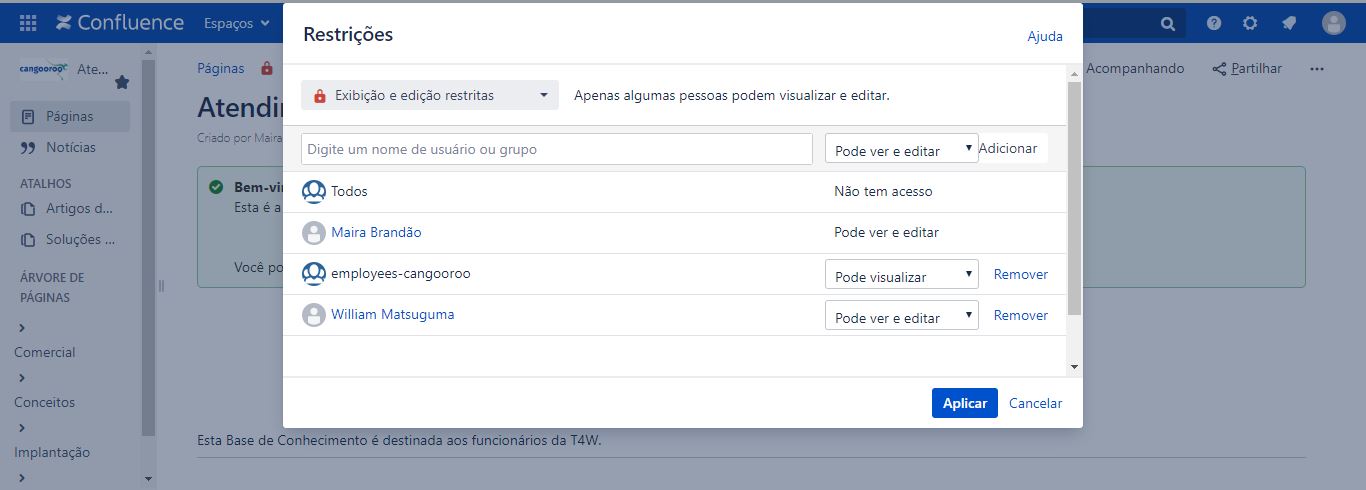1366x490 pixels.
Task: Click the sidebar collapse handle
Action: click(161, 286)
